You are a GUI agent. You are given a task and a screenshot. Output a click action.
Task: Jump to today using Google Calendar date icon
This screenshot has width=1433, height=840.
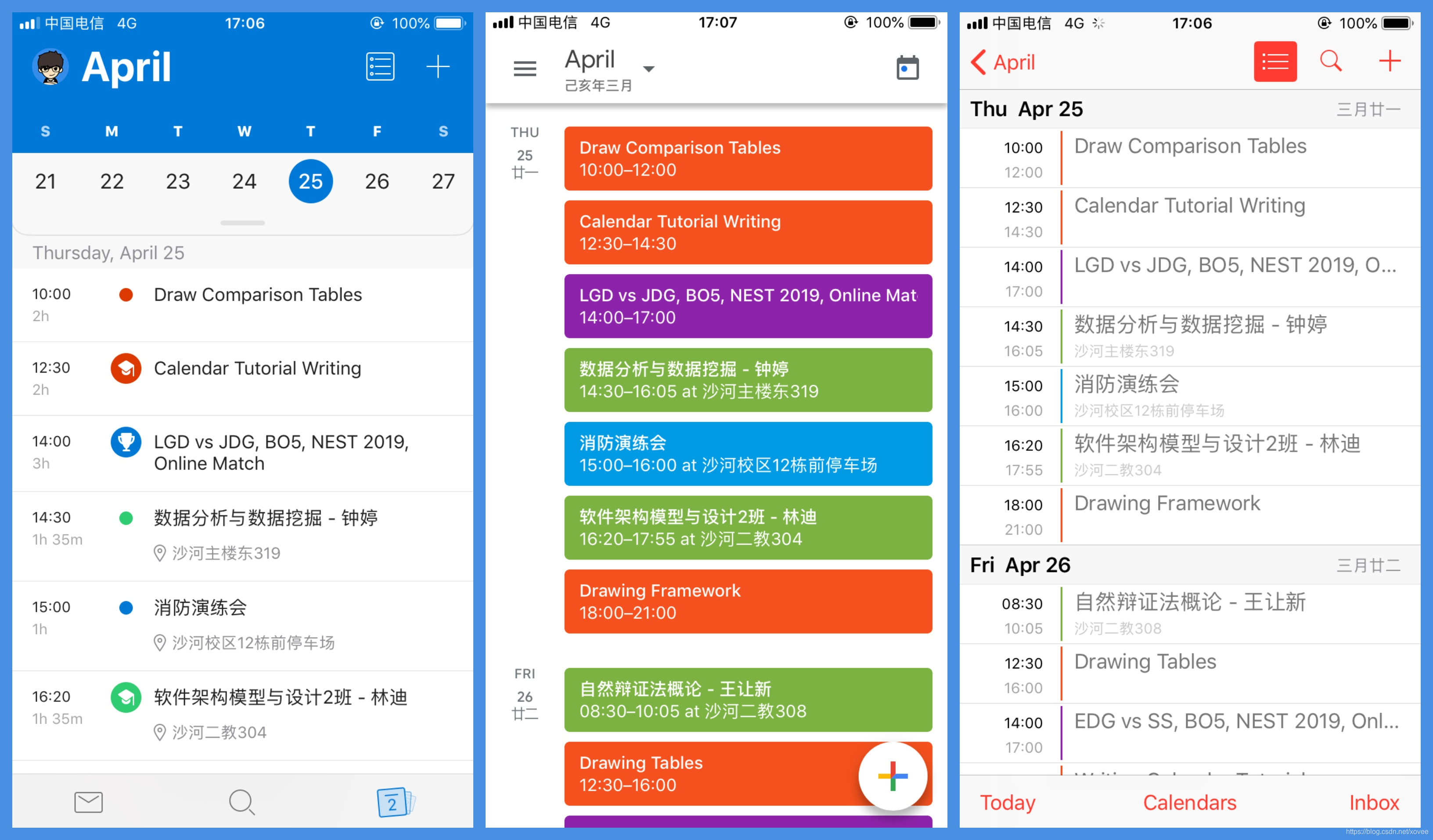coord(907,68)
